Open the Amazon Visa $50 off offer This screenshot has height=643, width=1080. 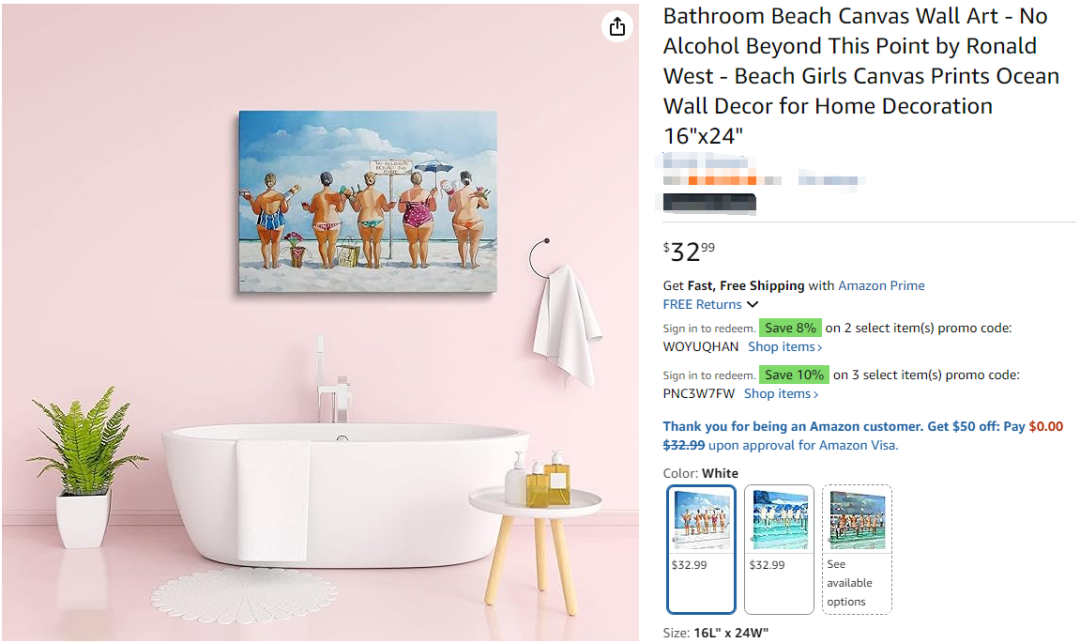point(862,435)
